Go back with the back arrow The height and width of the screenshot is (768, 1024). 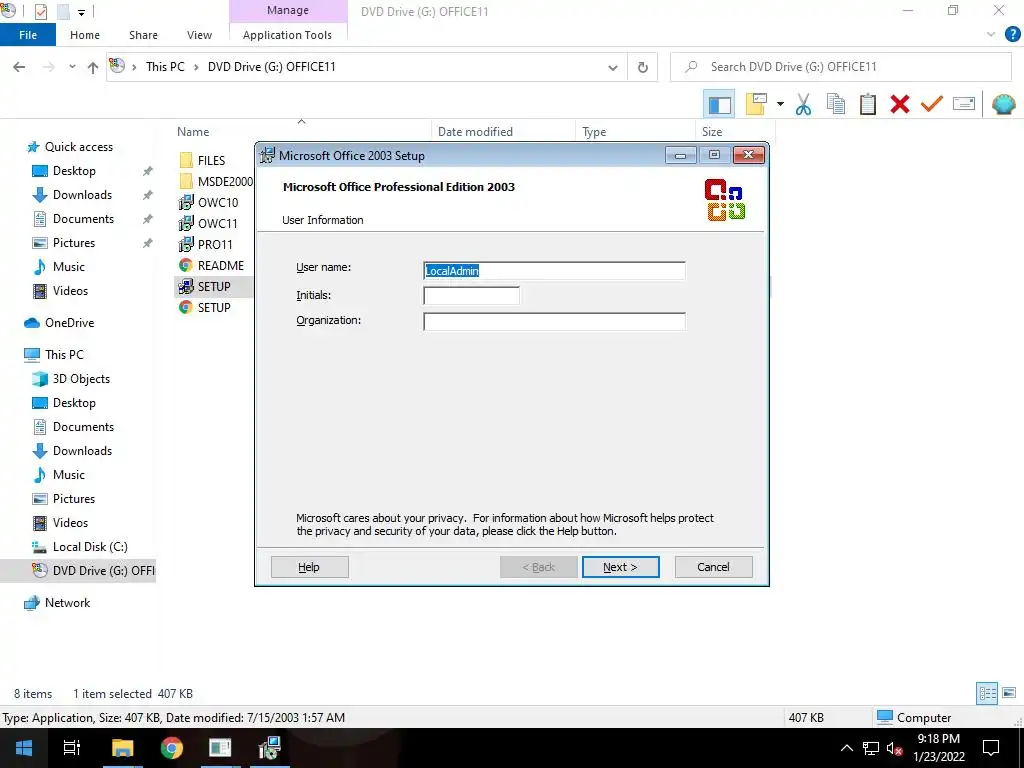pyautogui.click(x=19, y=67)
